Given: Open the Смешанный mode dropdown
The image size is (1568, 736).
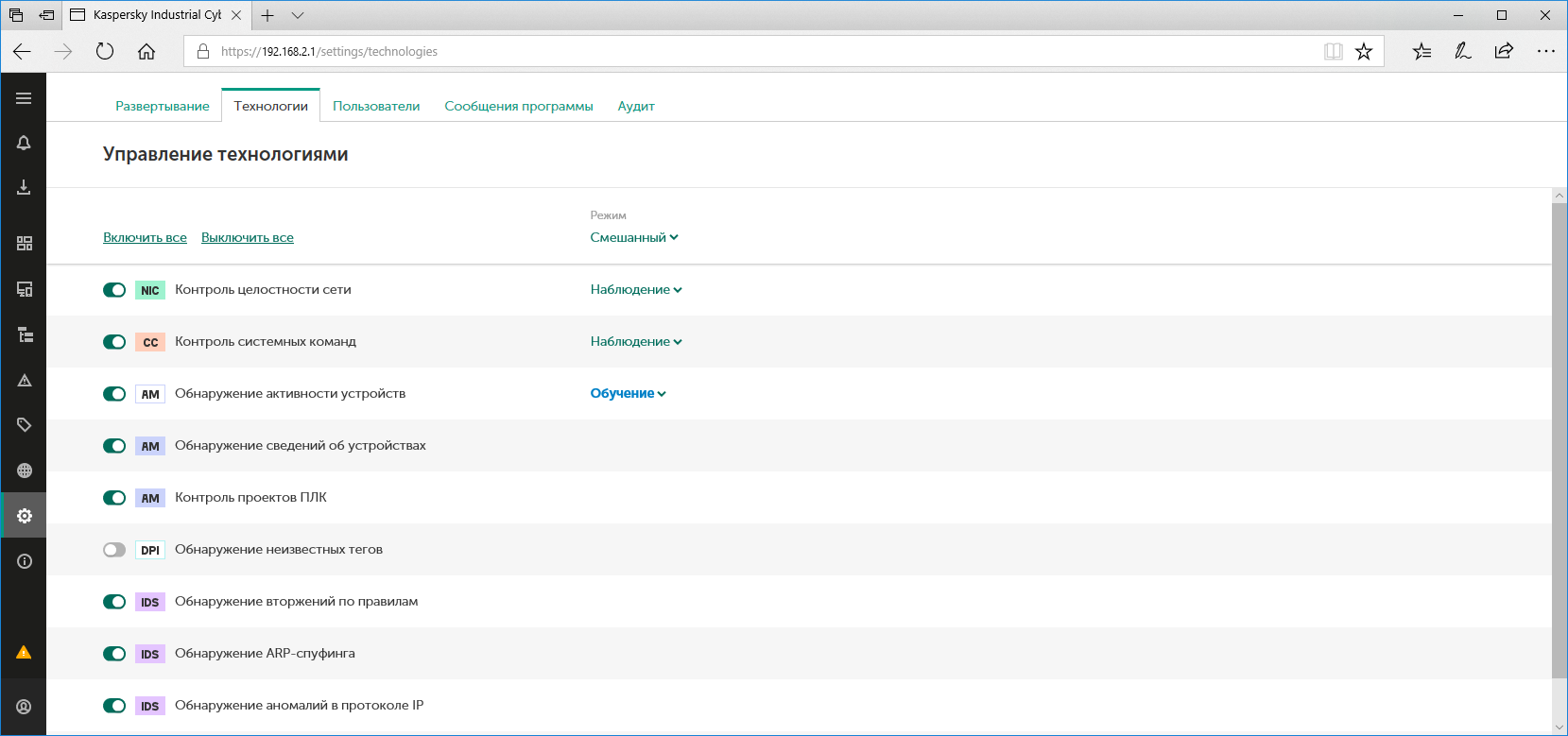Looking at the screenshot, I should [633, 238].
